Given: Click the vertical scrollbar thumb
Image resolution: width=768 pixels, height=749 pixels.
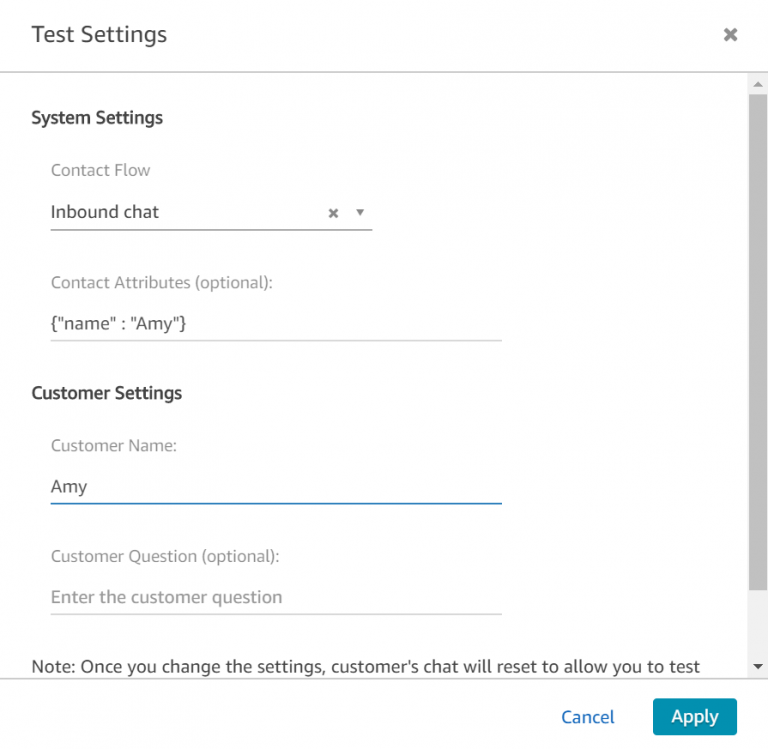Looking at the screenshot, I should (758, 340).
